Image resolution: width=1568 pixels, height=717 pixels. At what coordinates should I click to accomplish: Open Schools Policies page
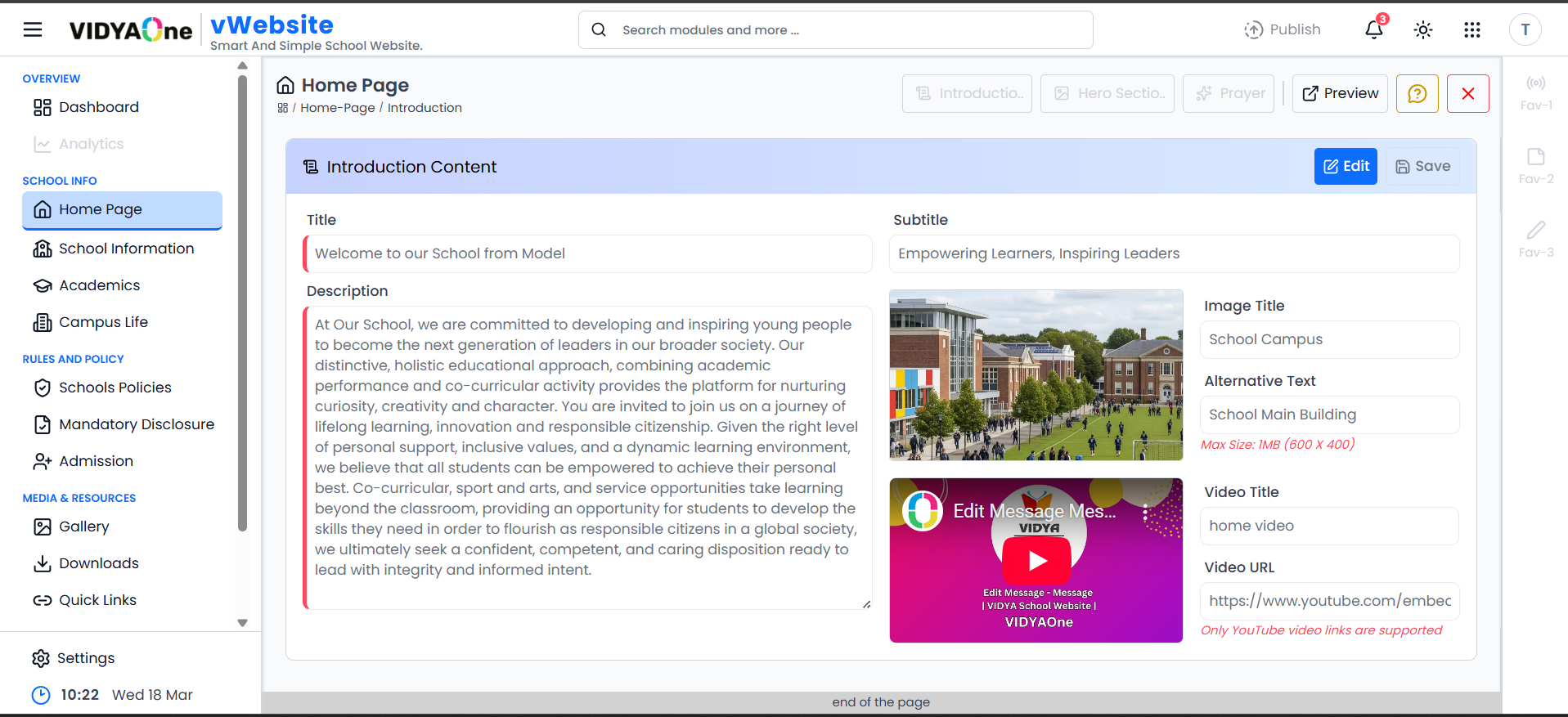[123, 388]
